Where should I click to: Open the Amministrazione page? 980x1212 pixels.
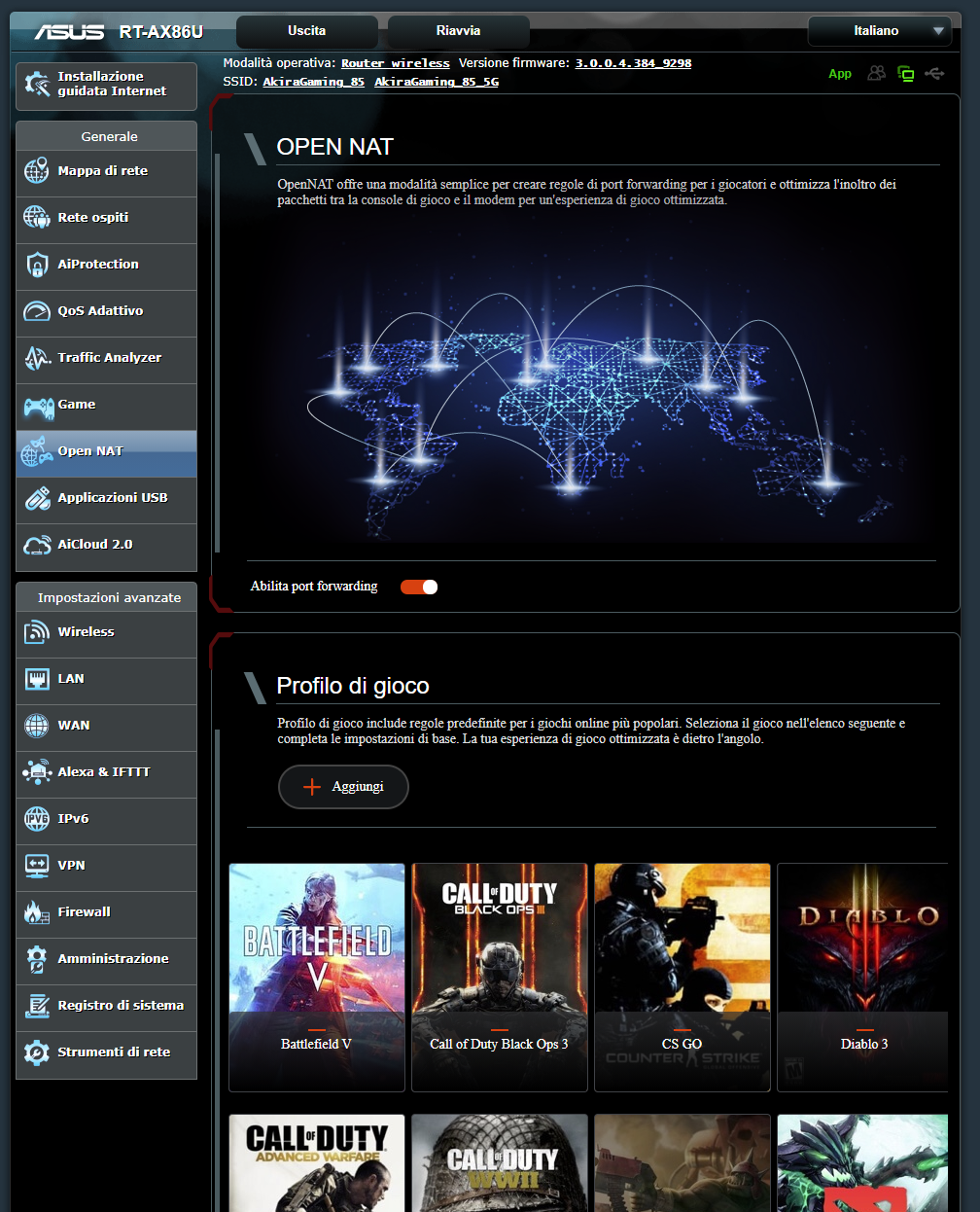106,961
